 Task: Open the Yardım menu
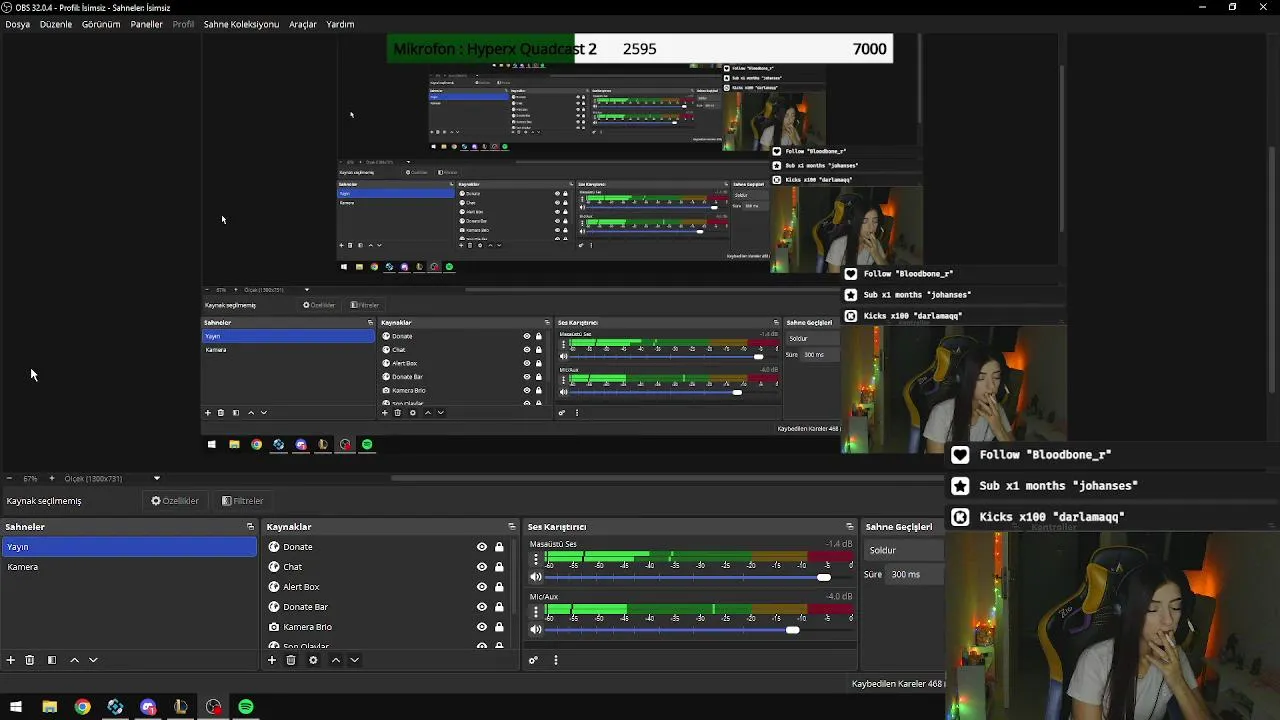pyautogui.click(x=340, y=24)
